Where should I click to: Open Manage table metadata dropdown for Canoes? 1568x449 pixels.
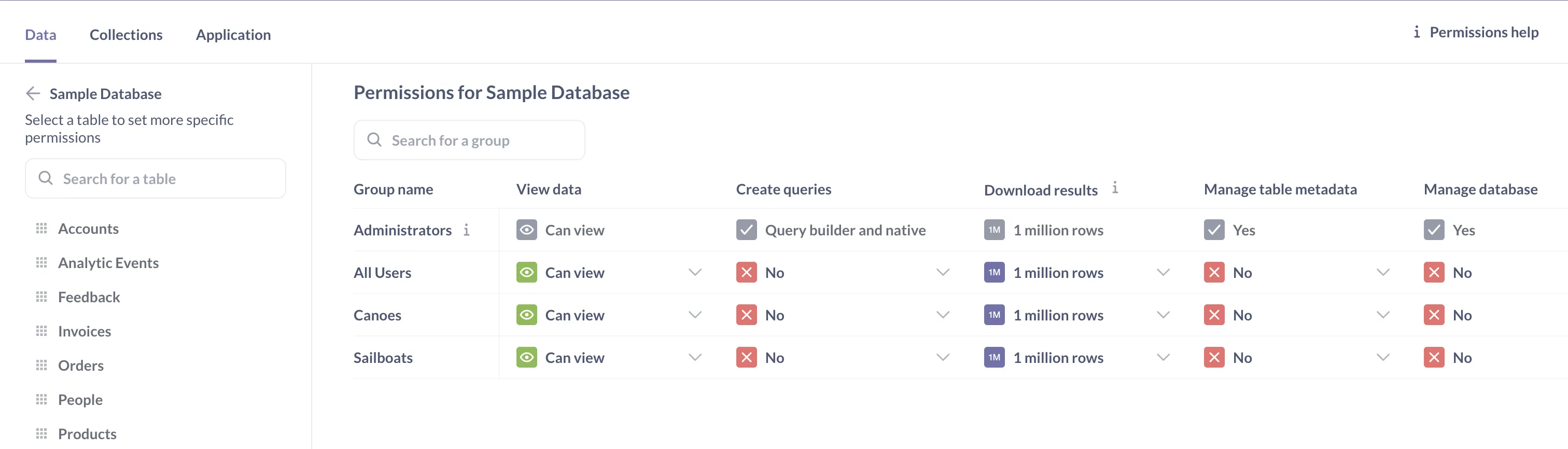tap(1382, 315)
